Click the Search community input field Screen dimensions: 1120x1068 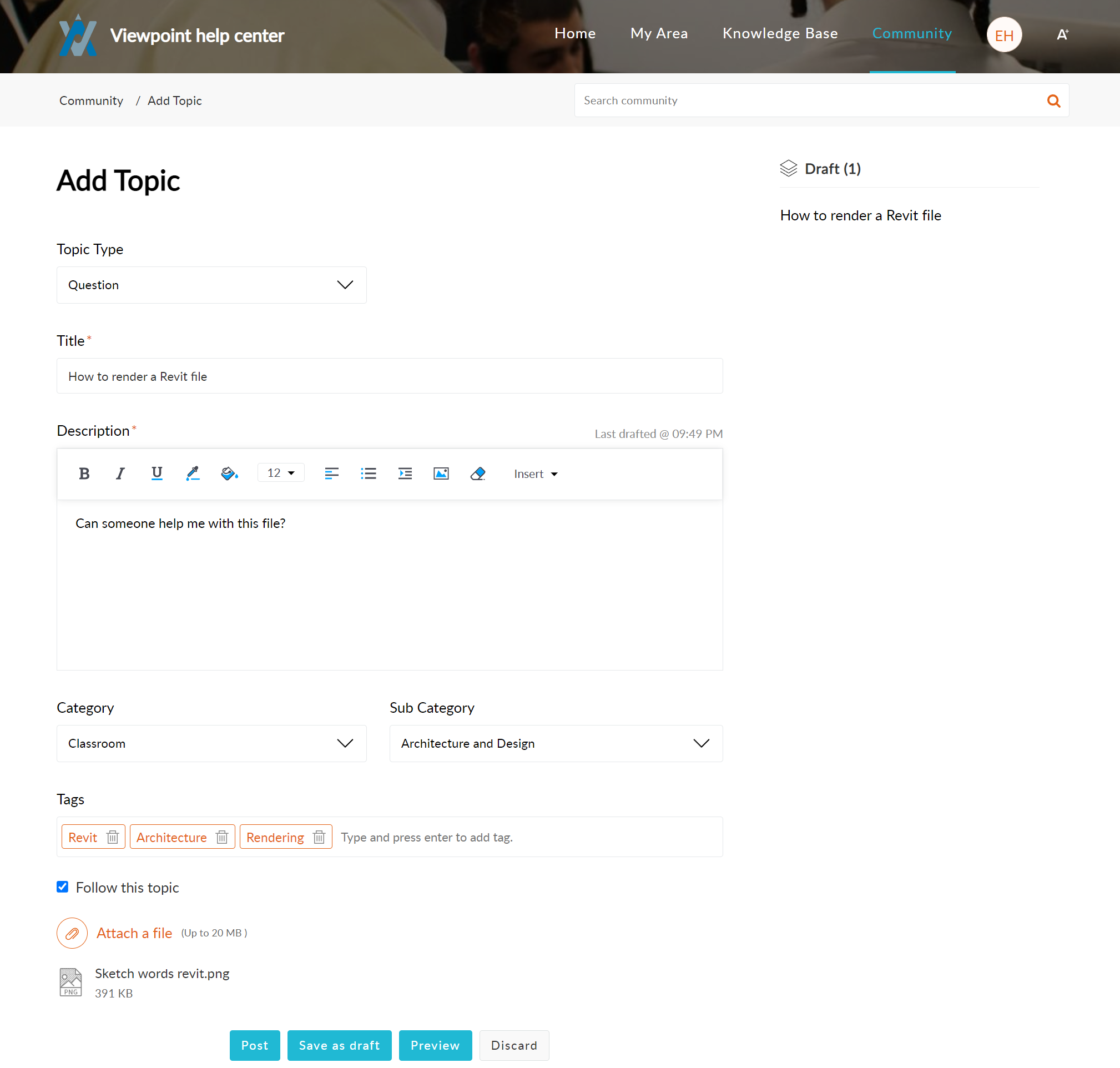click(808, 101)
